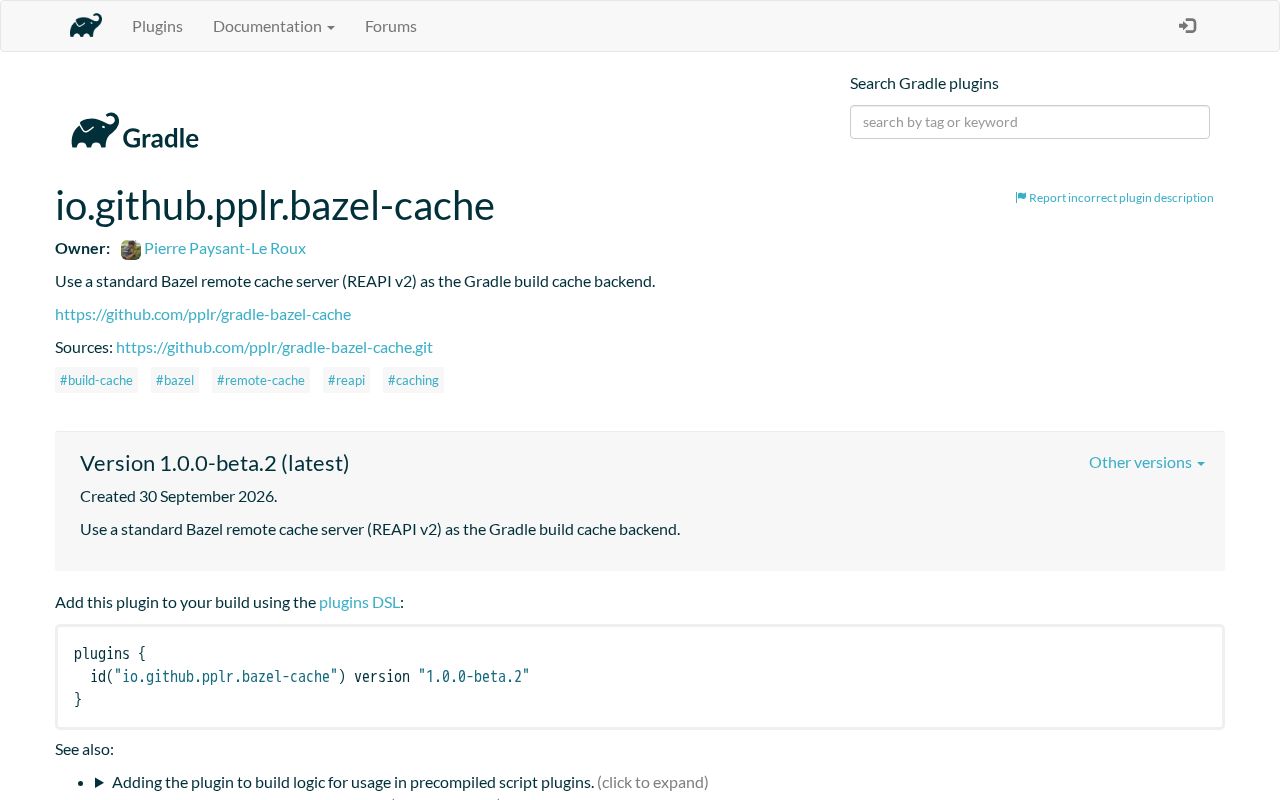Focus the search by tag or keyword field

point(1030,122)
